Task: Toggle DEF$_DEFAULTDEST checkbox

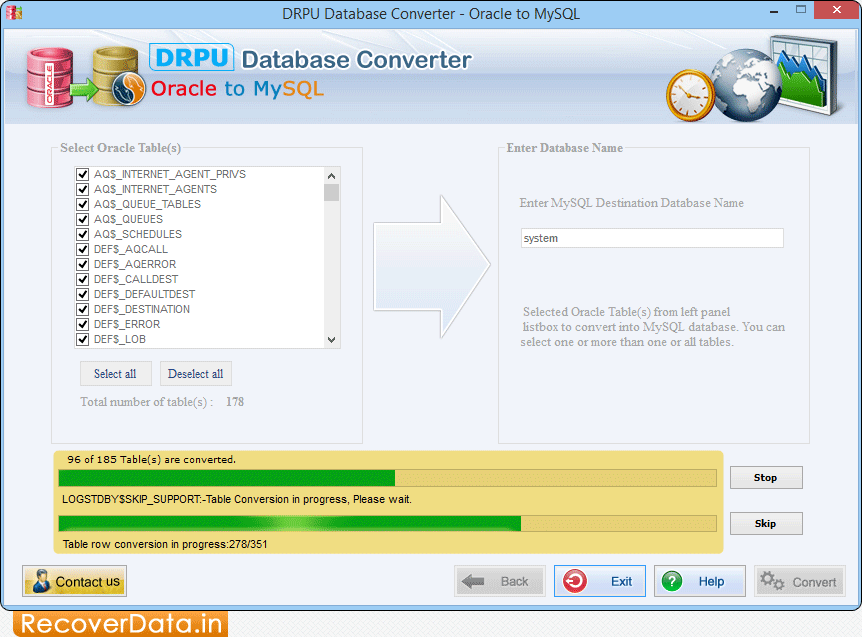Action: (82, 294)
